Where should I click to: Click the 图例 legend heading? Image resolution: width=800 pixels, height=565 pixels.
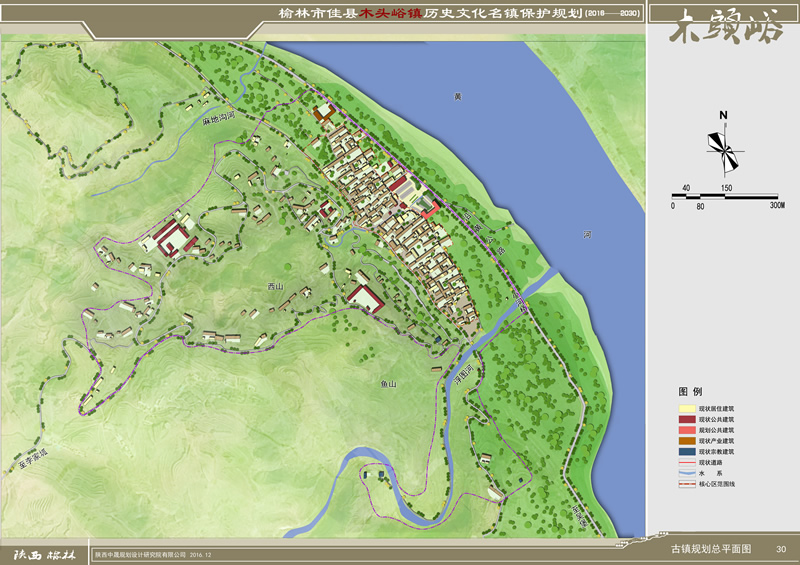690,391
